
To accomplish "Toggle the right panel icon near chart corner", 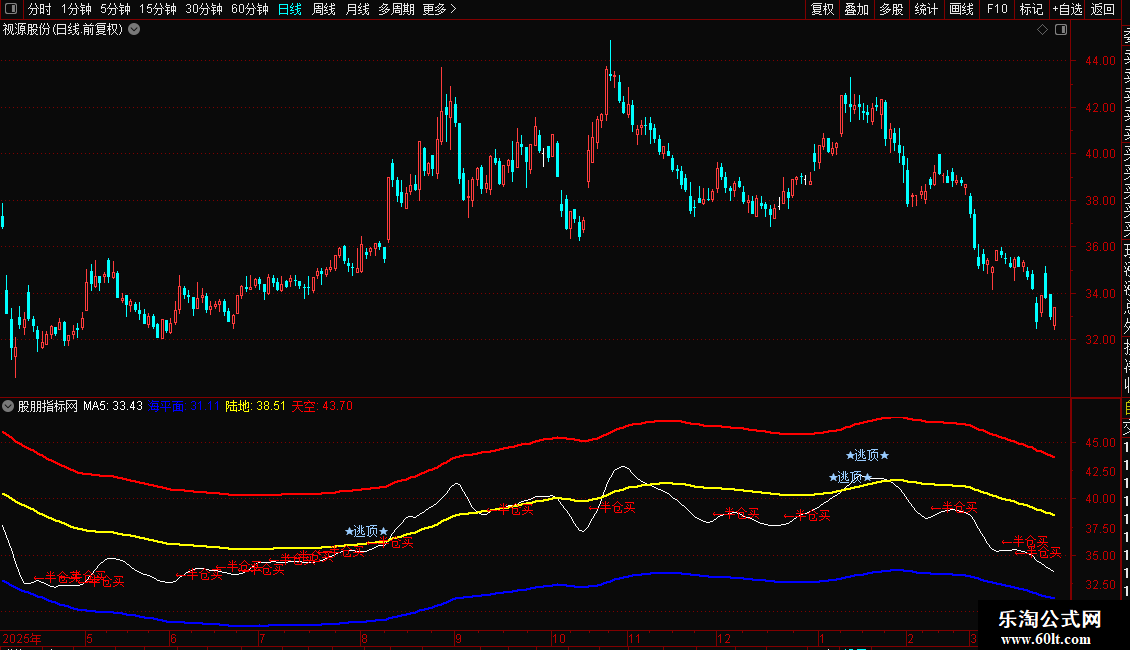I will point(1061,30).
